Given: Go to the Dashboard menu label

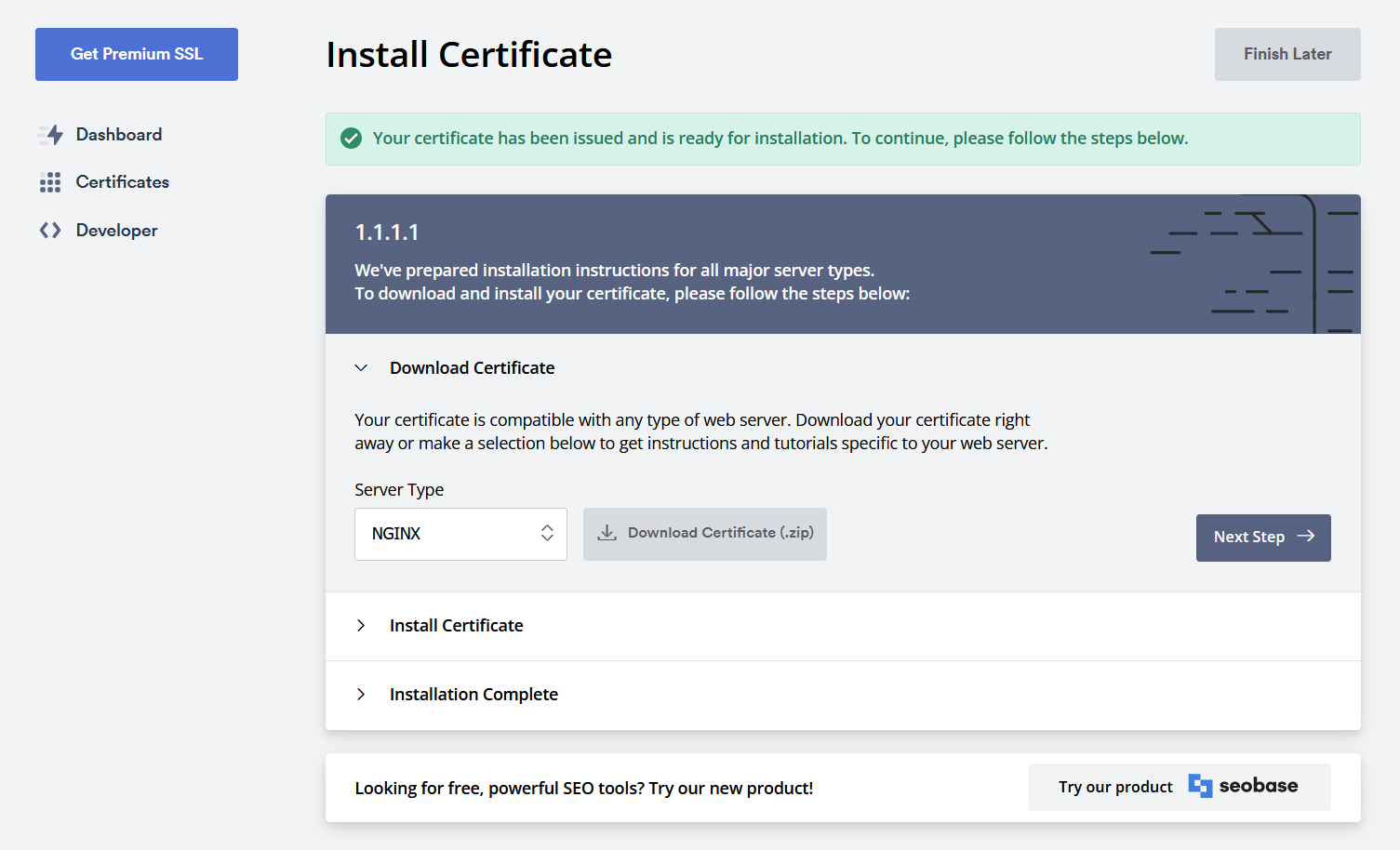Looking at the screenshot, I should coord(119,135).
